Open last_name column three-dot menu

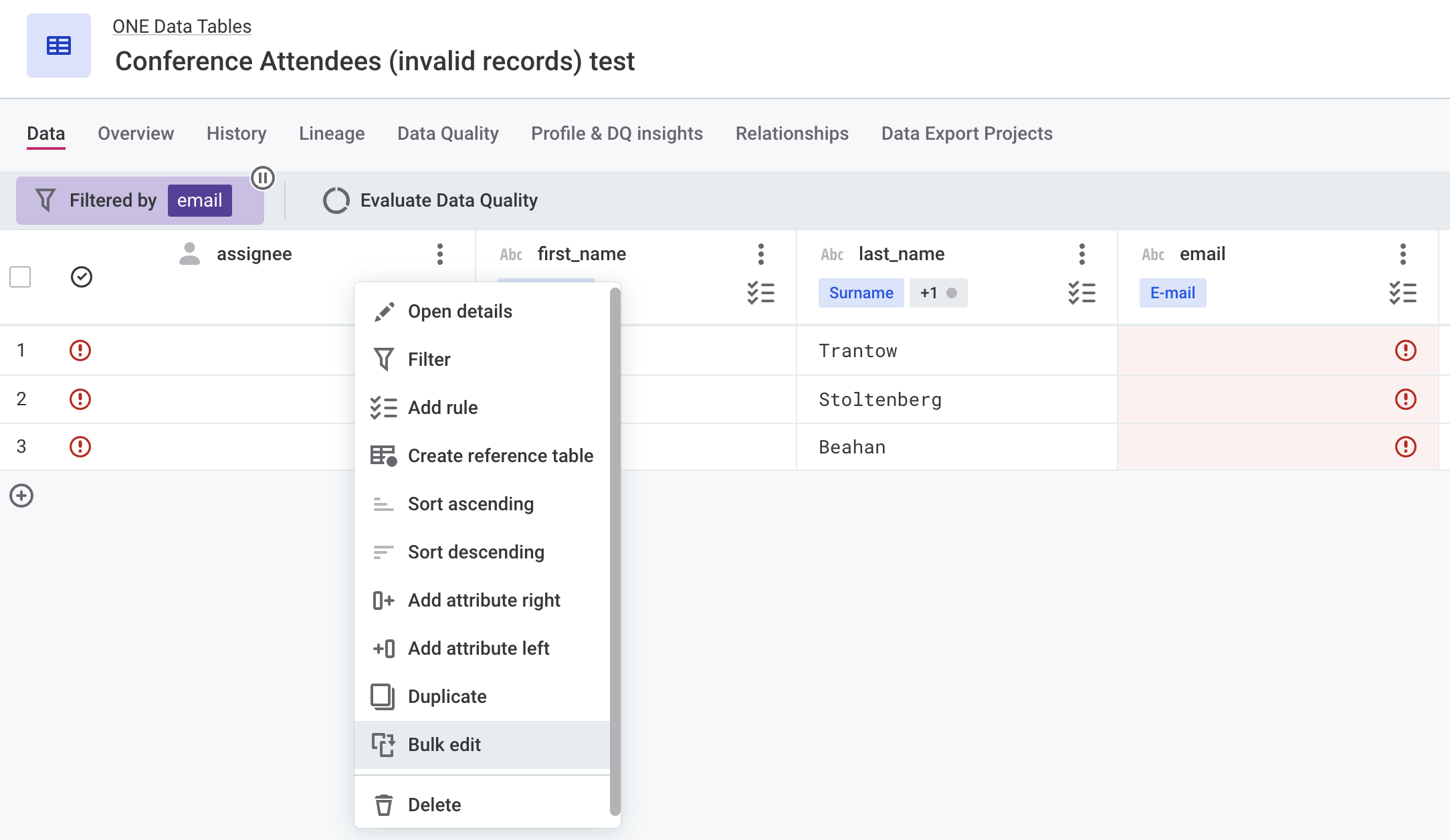pos(1081,254)
